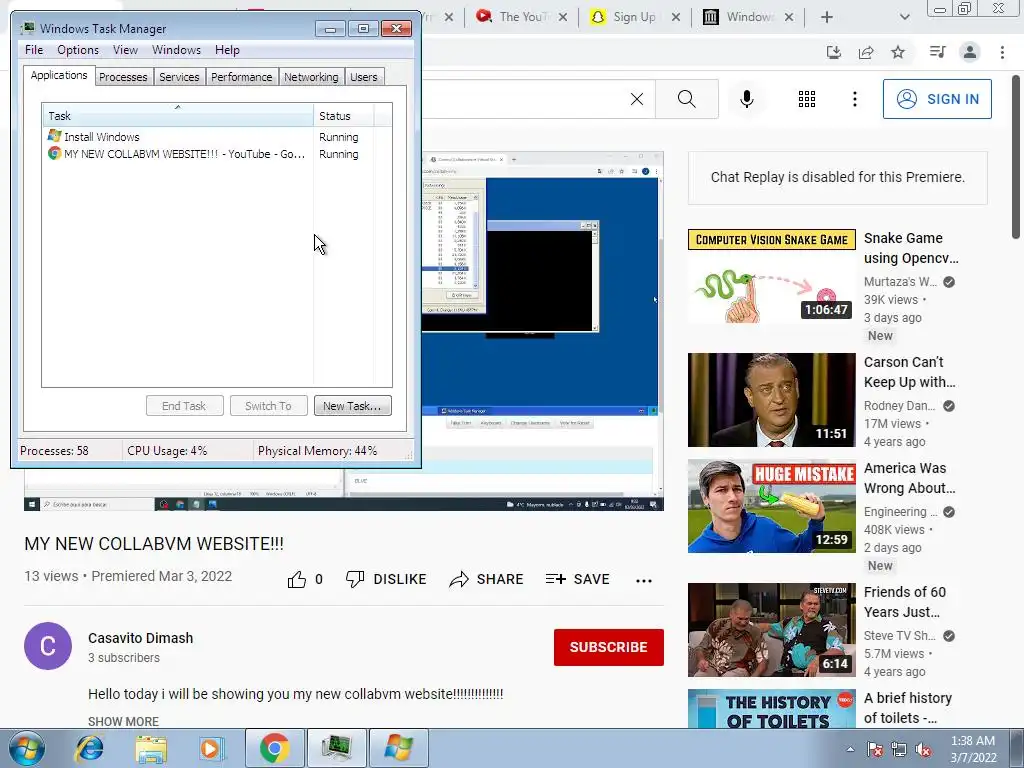Viewport: 1024px width, 768px height.
Task: Open Friends of 60 Years video thumbnail
Action: point(771,630)
